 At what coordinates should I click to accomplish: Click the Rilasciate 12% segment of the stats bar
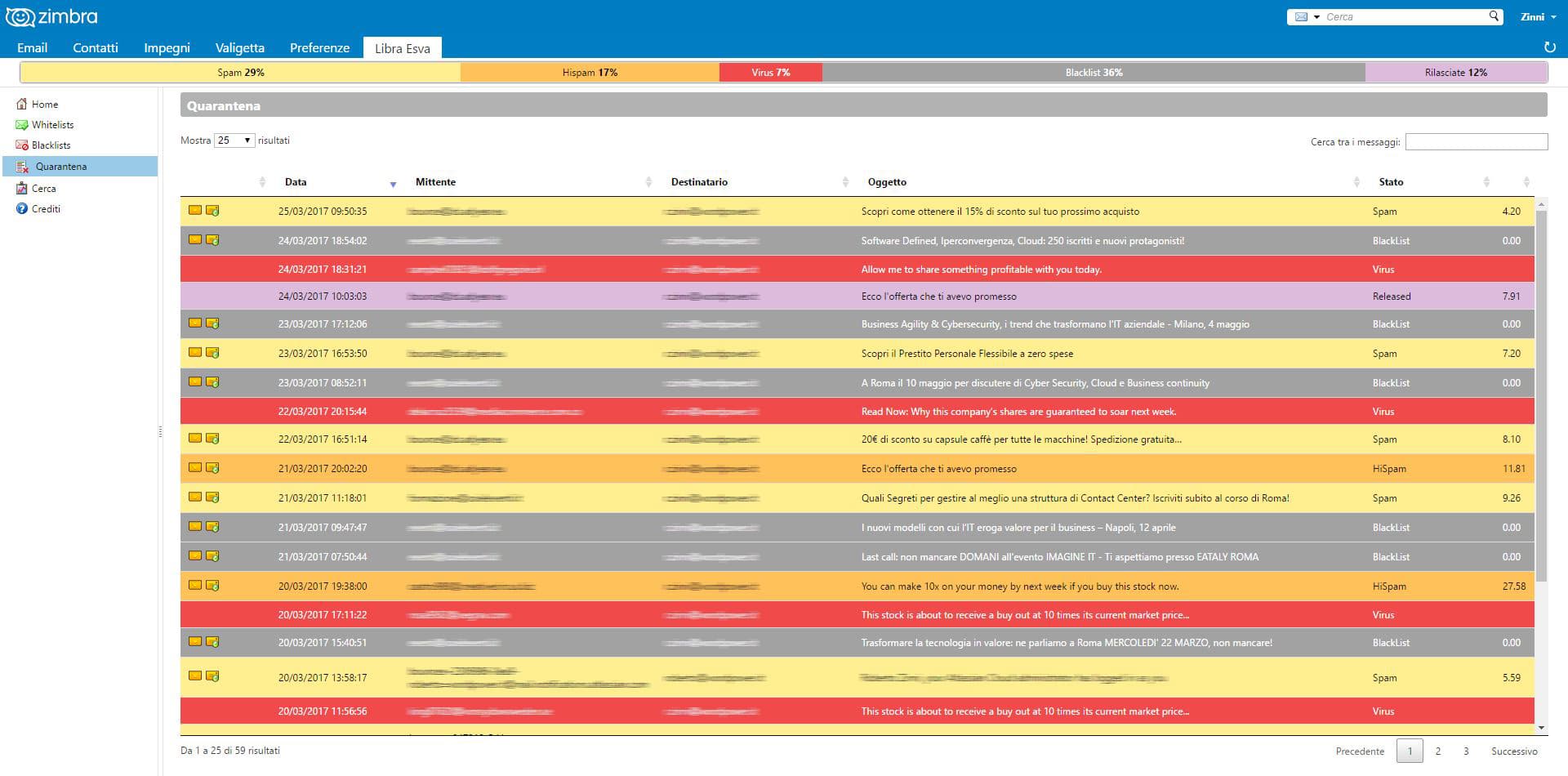1456,73
